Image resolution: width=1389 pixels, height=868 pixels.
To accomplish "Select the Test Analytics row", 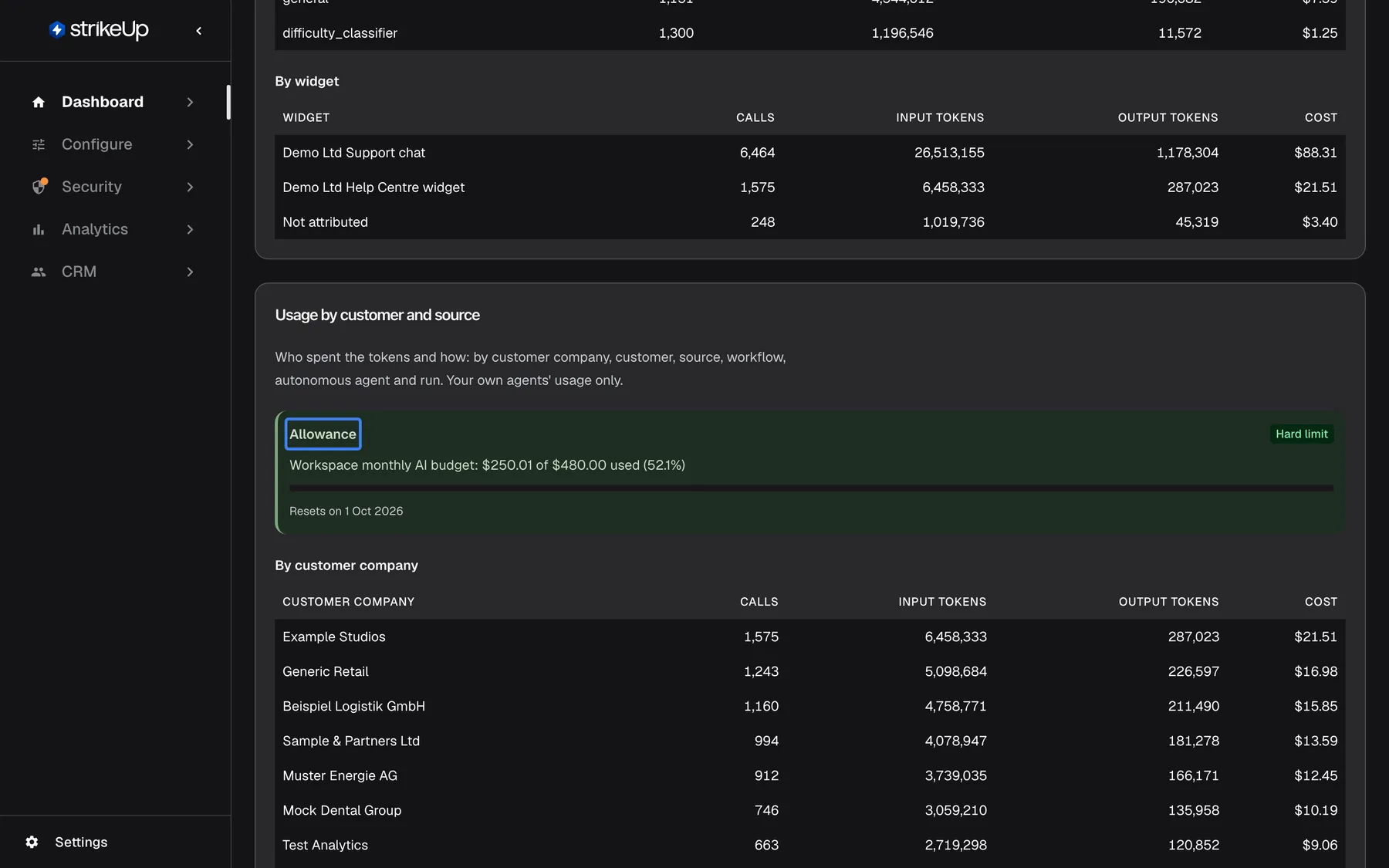I will 810,845.
